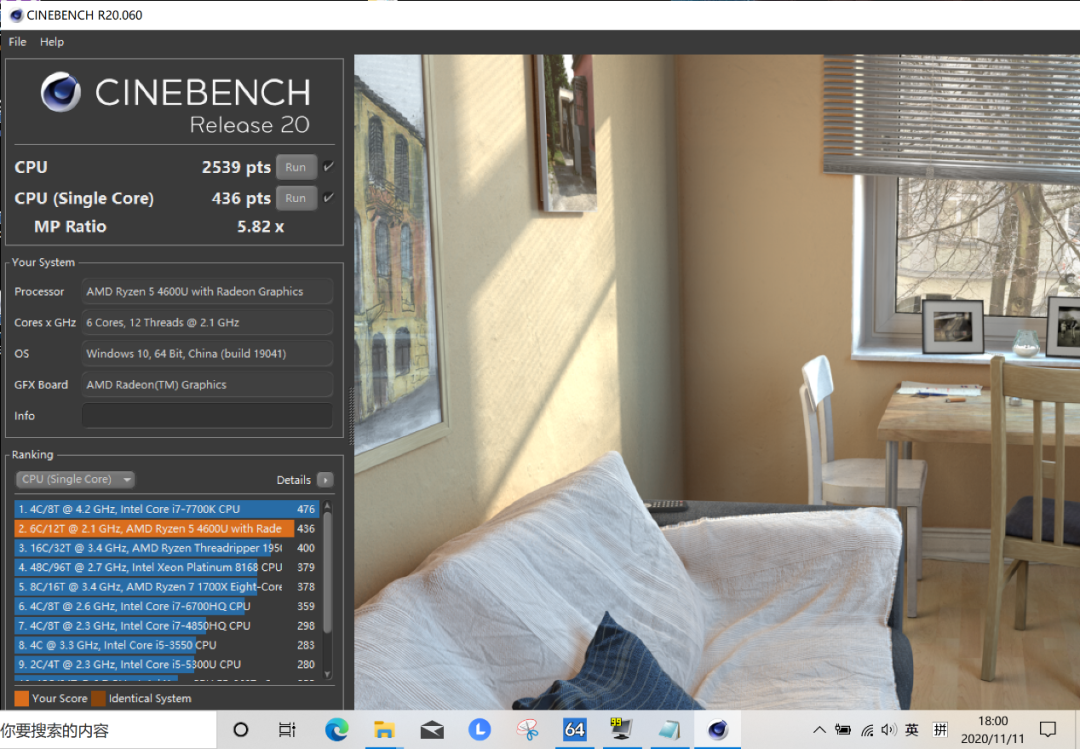Run the CPU multi-core benchmark

(x=296, y=167)
